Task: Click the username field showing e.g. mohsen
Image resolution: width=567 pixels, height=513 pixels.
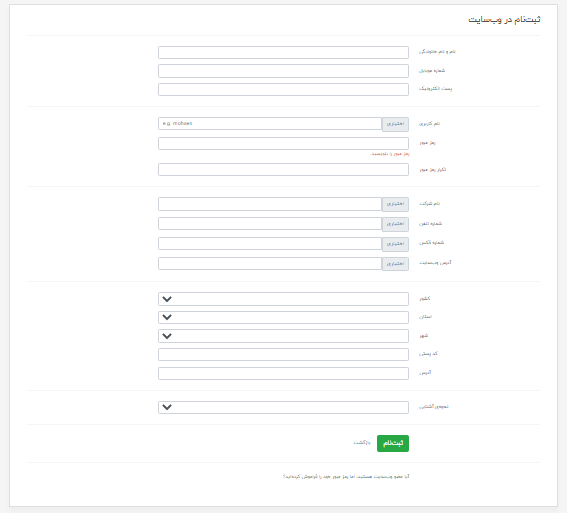Action: click(270, 124)
